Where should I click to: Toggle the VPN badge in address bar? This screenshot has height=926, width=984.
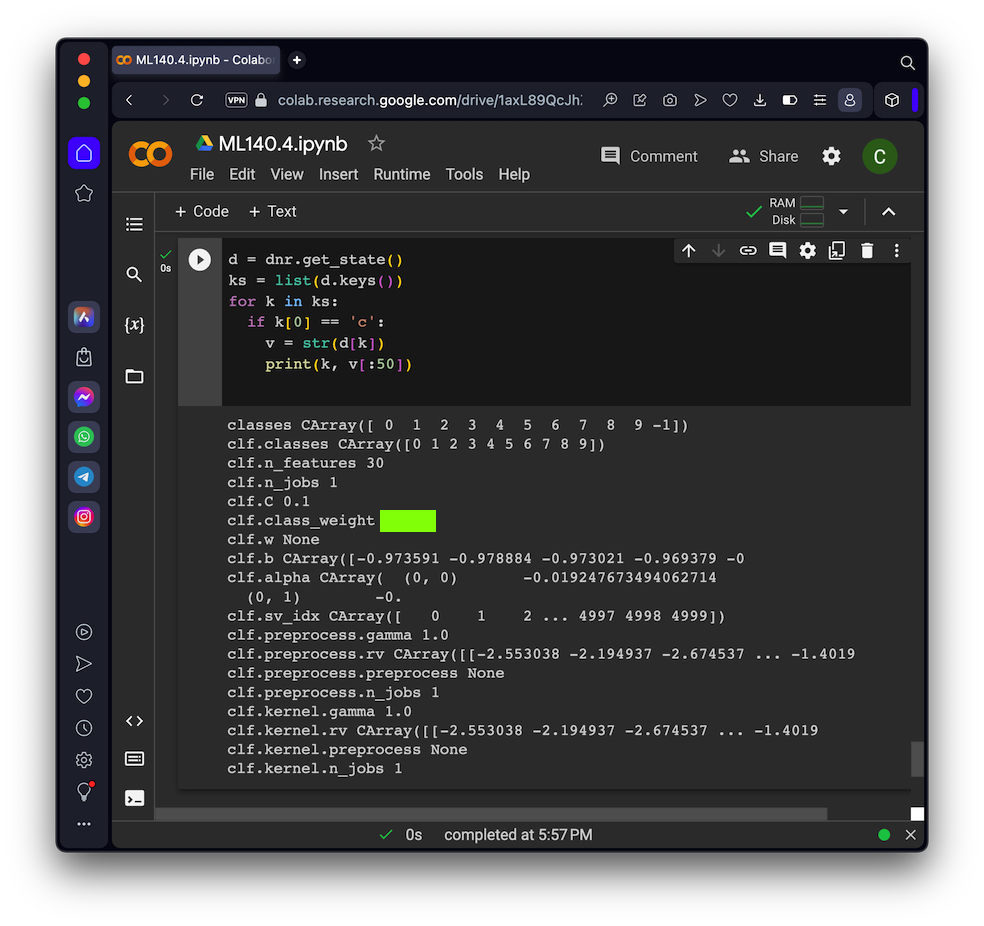click(x=236, y=100)
